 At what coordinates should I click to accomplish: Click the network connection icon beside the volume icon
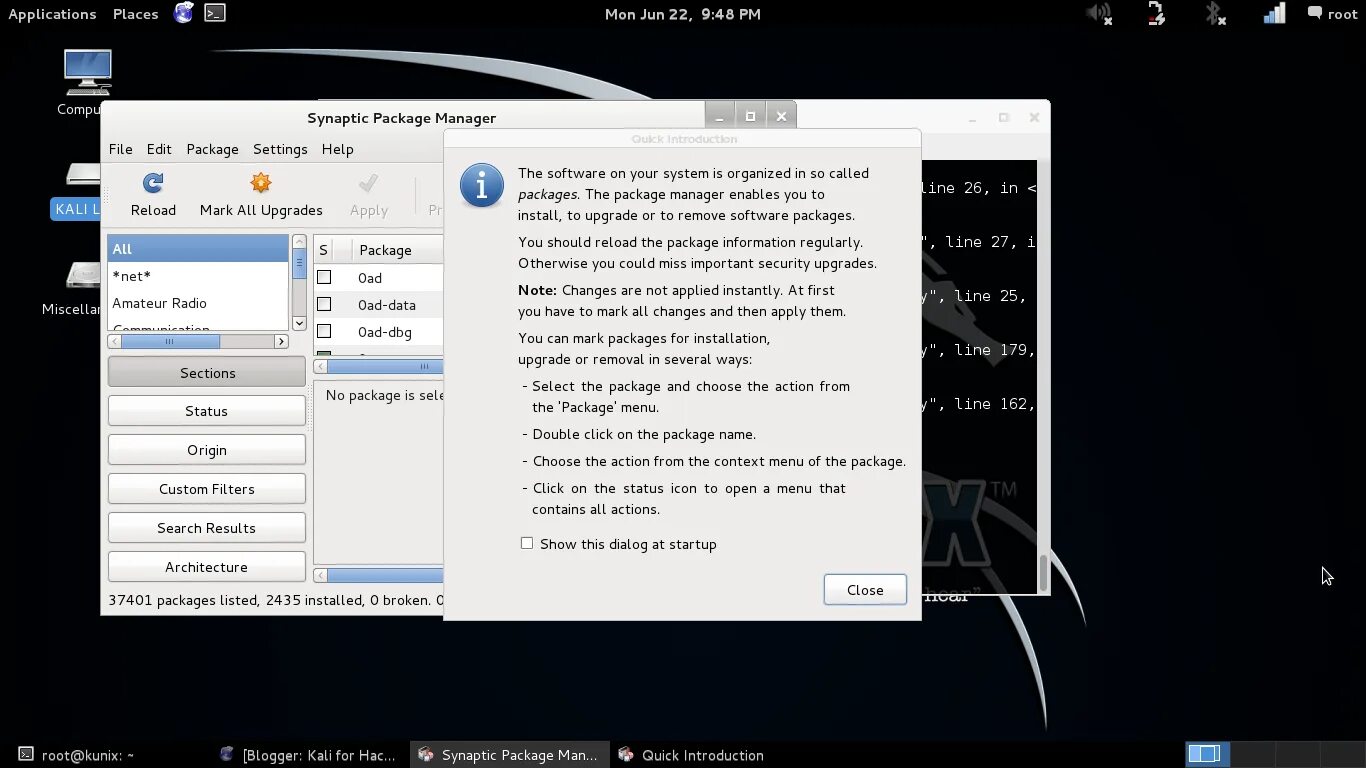pyautogui.click(x=1156, y=14)
